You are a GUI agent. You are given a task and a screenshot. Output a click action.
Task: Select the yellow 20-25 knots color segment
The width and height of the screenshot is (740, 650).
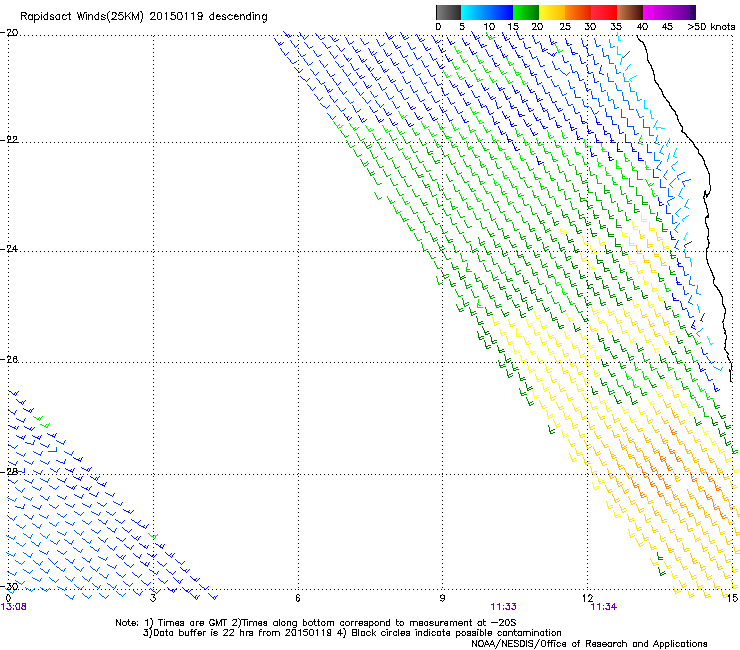tap(552, 12)
